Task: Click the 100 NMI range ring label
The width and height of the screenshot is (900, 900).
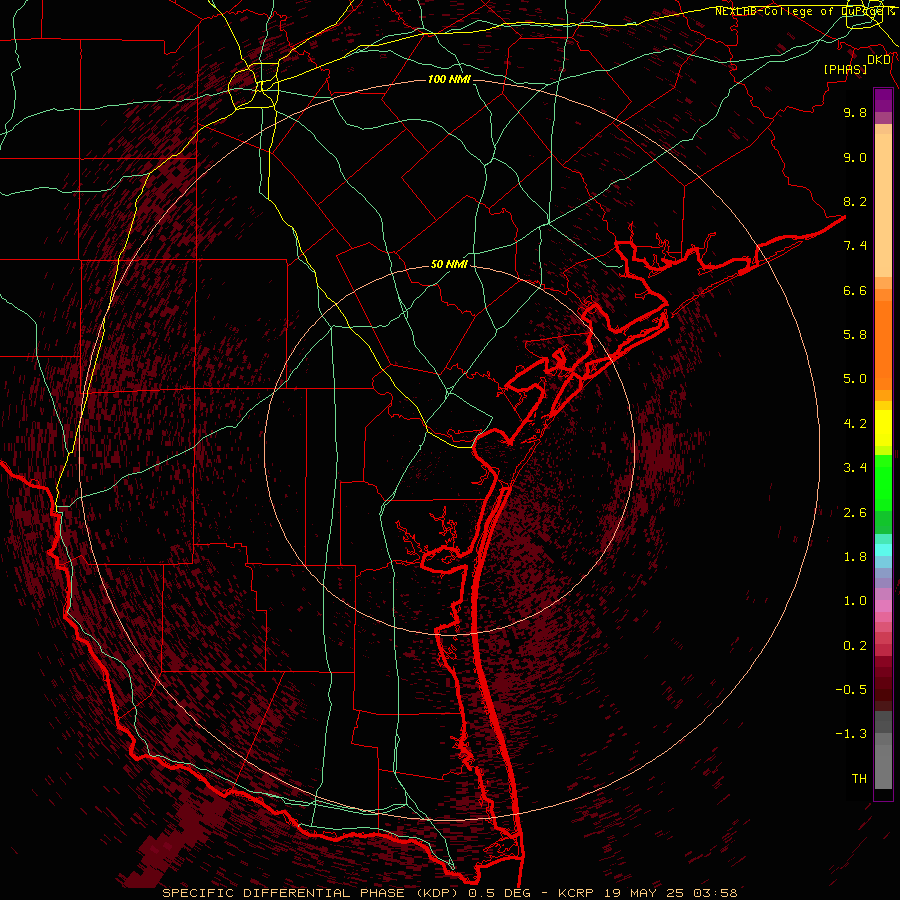Action: click(x=449, y=79)
